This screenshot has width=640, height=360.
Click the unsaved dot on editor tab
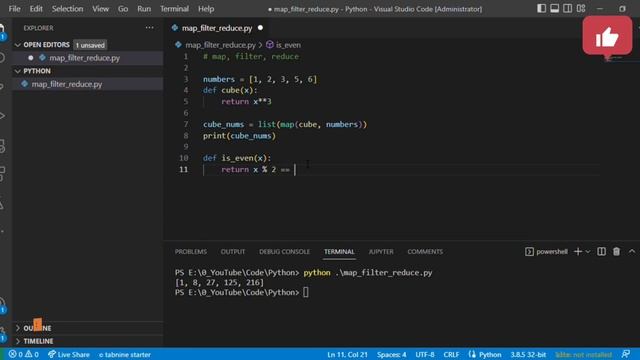[x=260, y=28]
